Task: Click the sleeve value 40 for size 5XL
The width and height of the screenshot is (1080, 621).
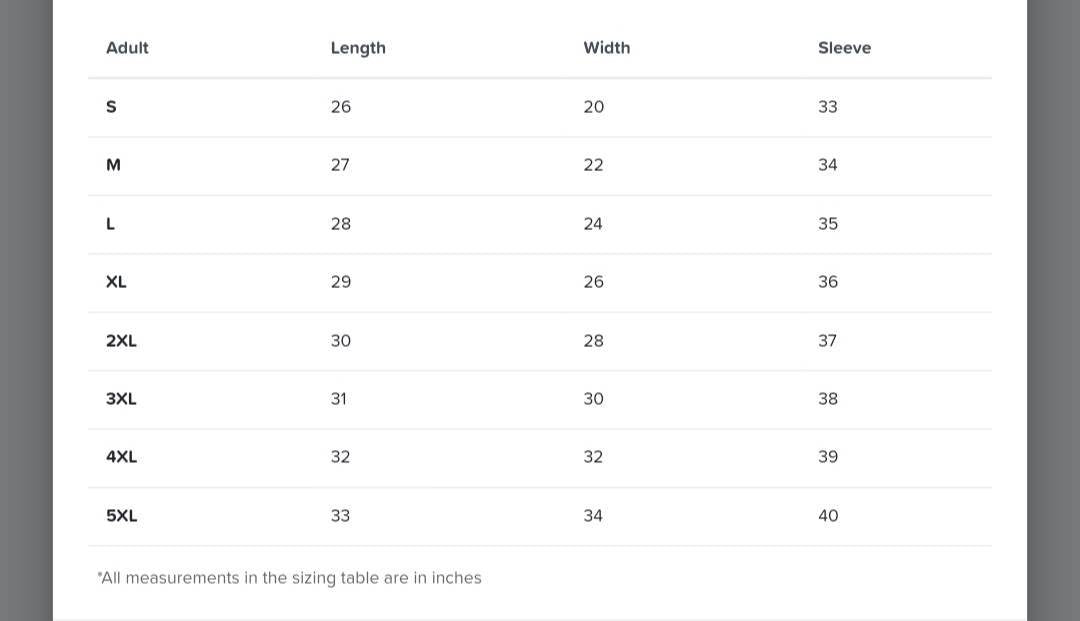Action: [828, 516]
